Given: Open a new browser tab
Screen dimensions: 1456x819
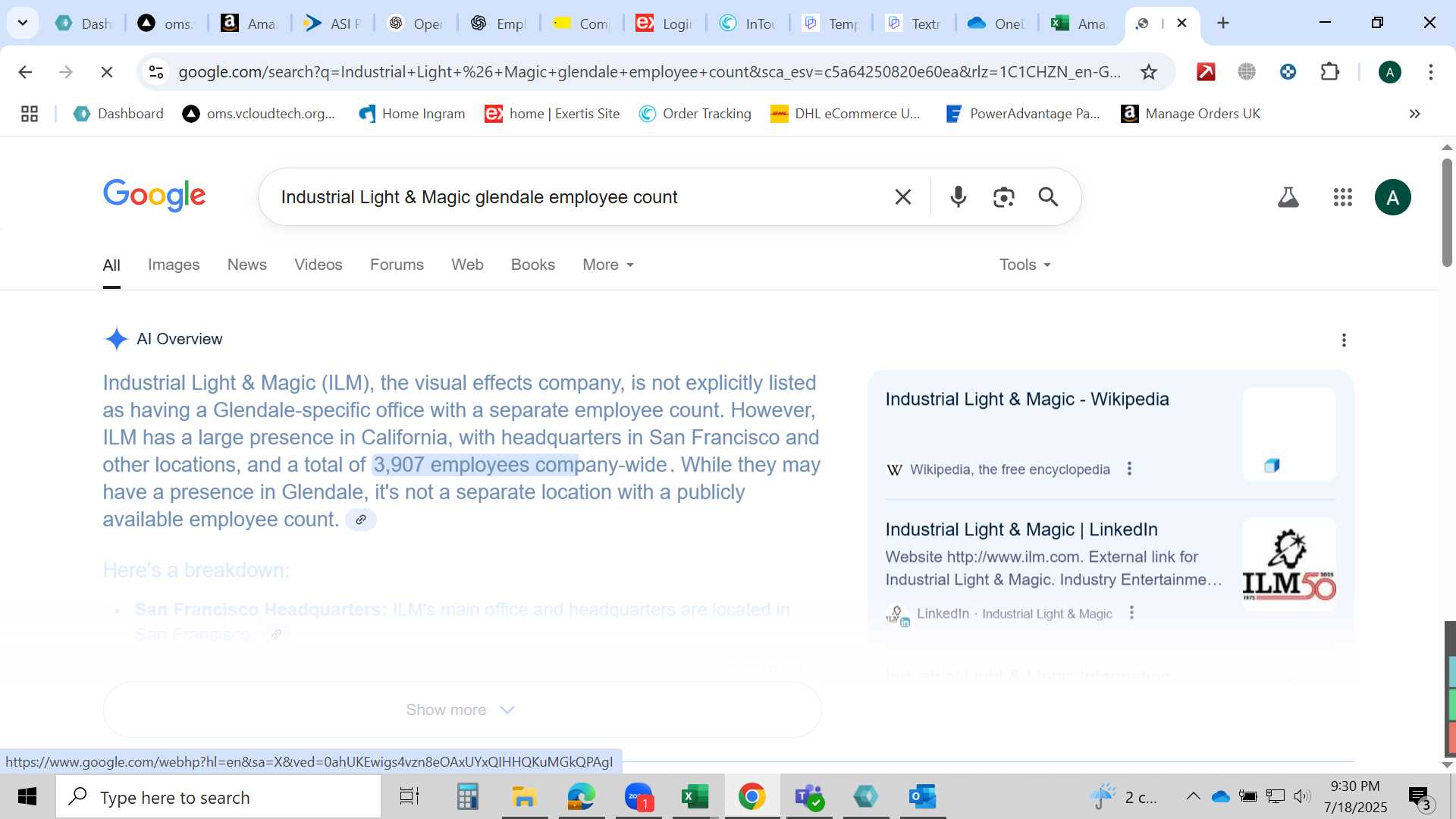Looking at the screenshot, I should [x=1222, y=23].
